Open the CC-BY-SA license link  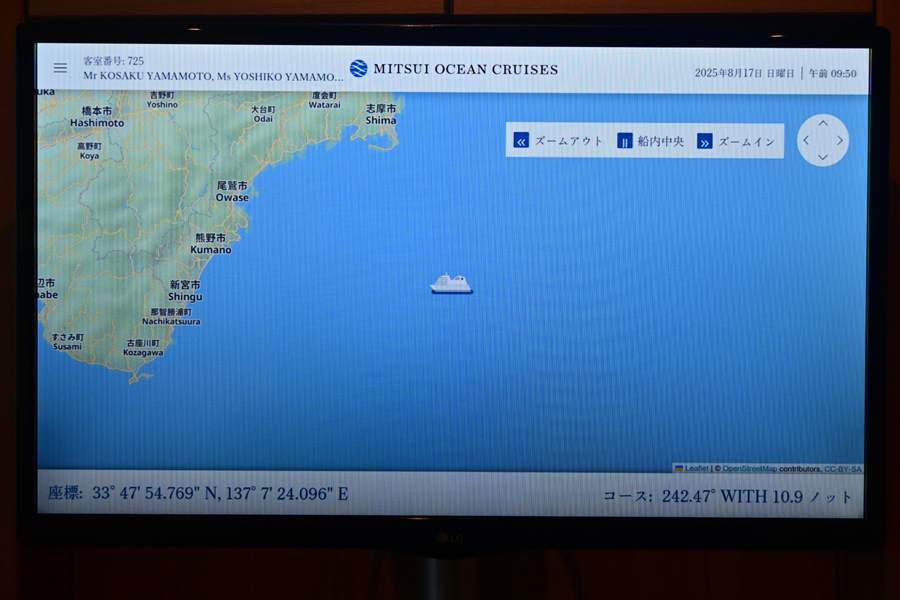(x=842, y=468)
